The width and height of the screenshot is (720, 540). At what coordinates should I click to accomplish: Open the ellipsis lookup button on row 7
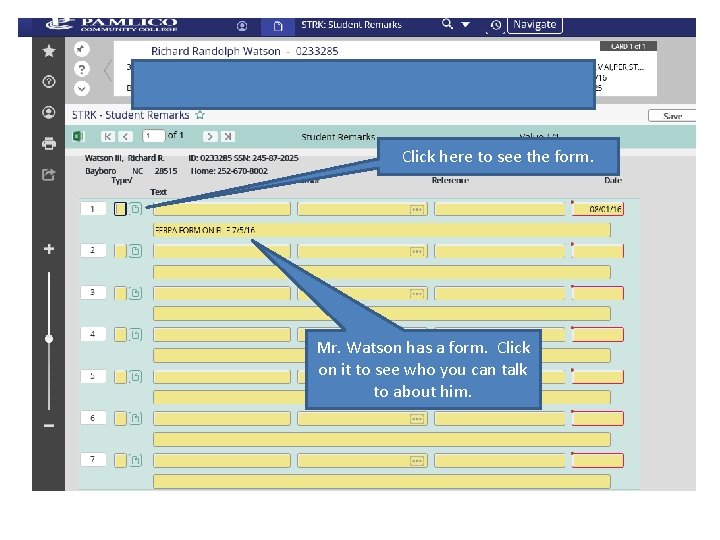[x=416, y=461]
